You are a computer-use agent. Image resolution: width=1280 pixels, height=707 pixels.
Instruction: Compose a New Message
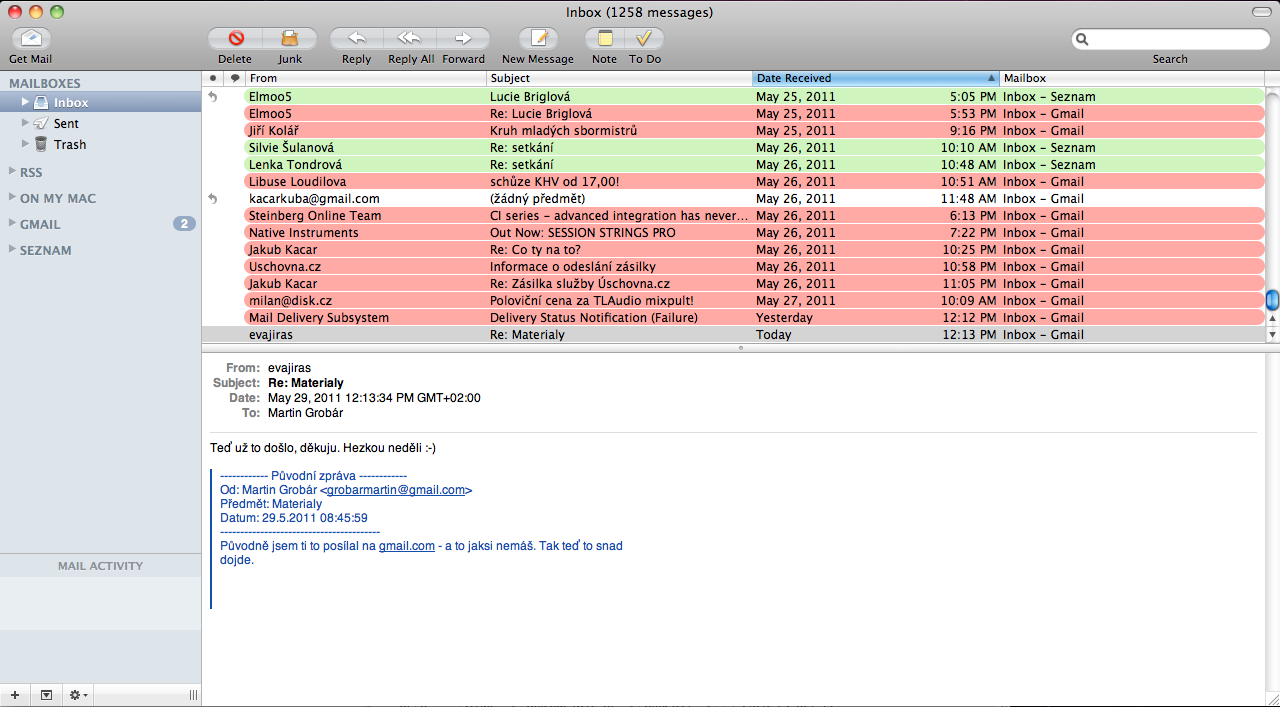click(x=538, y=39)
